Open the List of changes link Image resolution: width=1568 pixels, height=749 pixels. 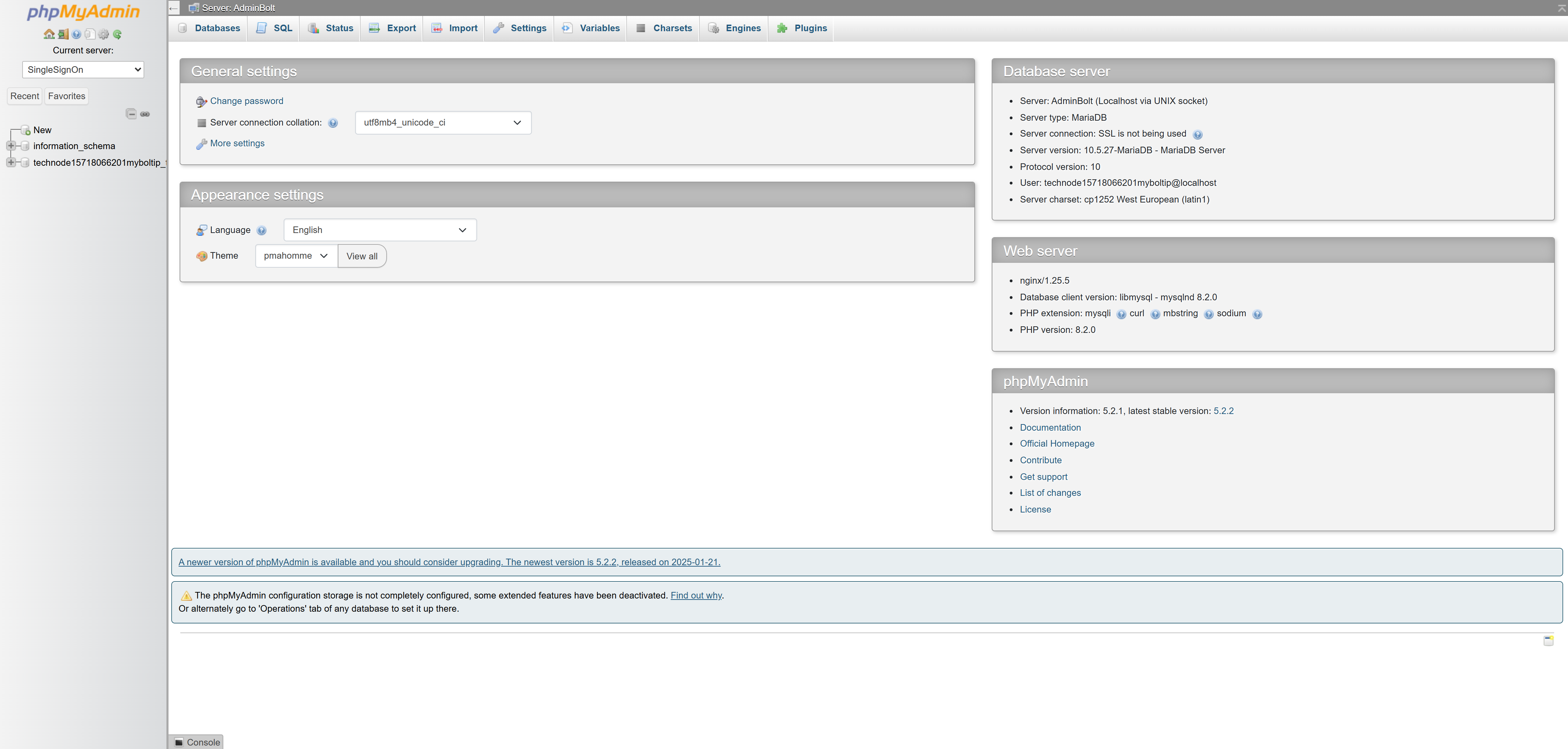1050,493
